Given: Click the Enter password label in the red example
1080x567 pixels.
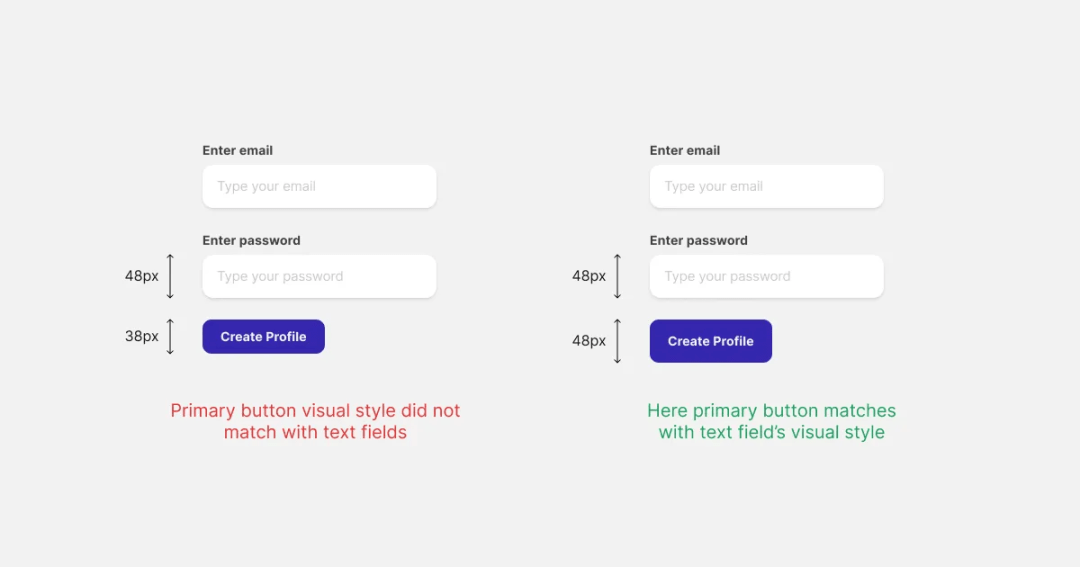Looking at the screenshot, I should tap(251, 240).
